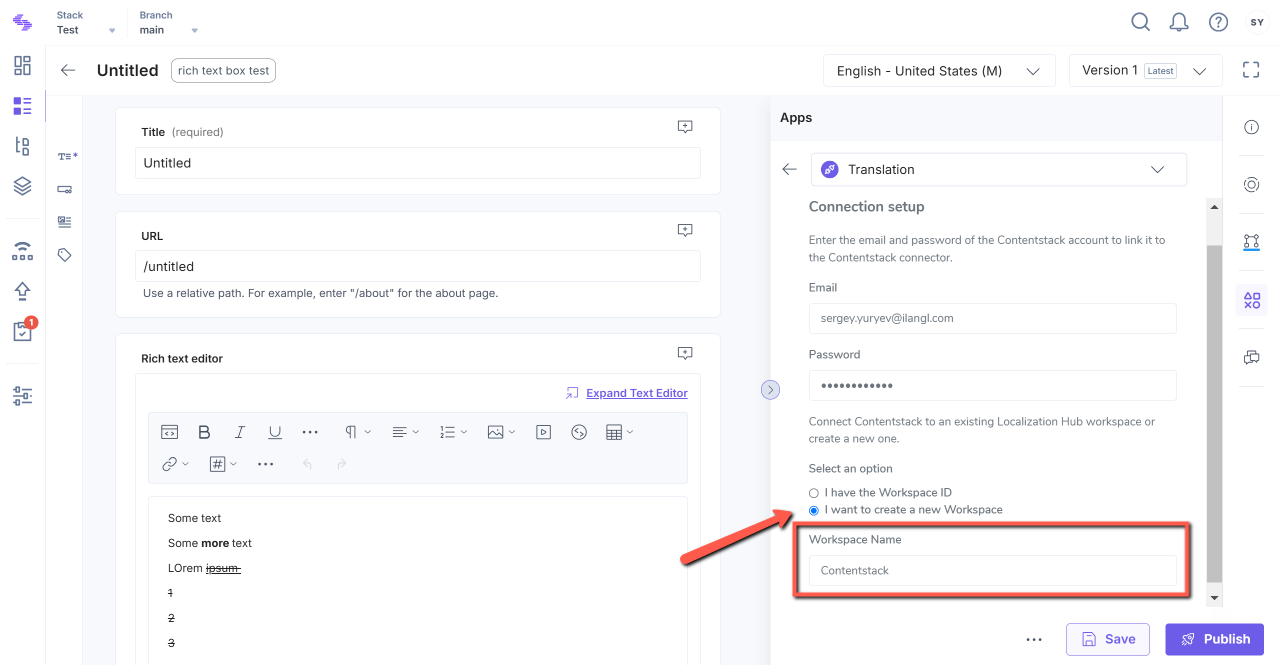
Task: Open text alignment dropdown
Action: coord(405,432)
